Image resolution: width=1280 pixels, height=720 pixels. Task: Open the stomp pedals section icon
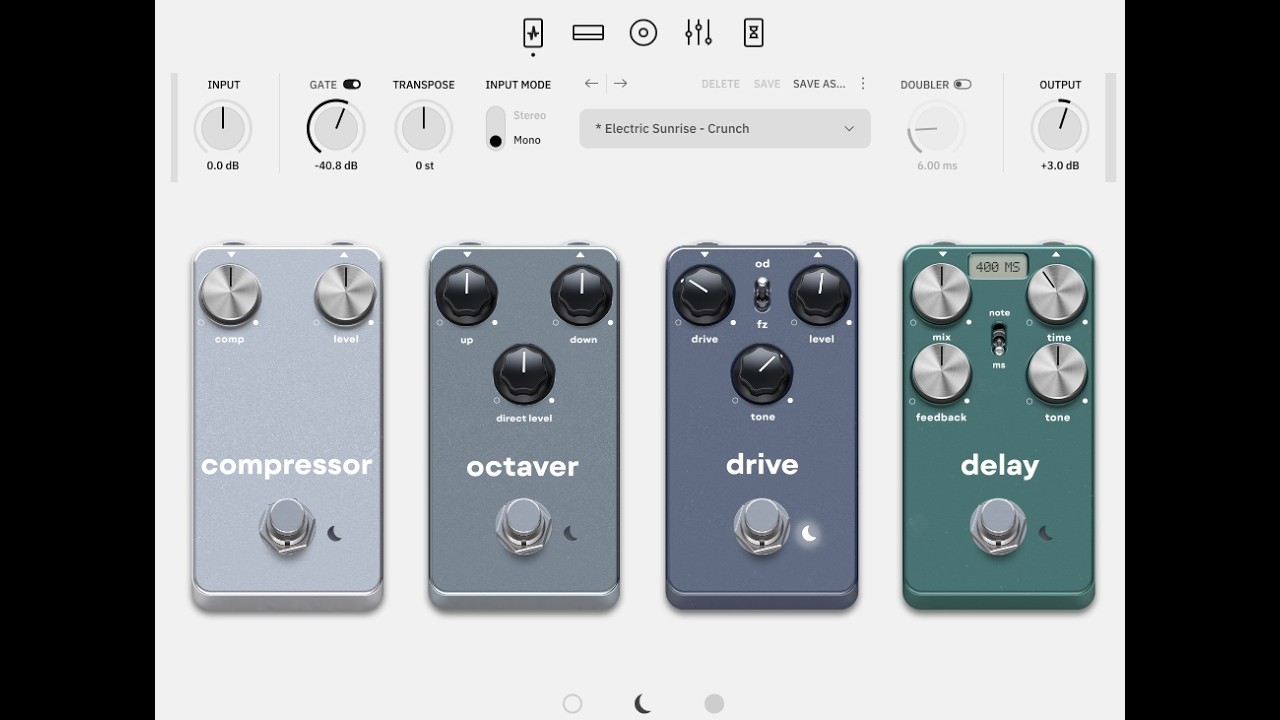pyautogui.click(x=533, y=33)
